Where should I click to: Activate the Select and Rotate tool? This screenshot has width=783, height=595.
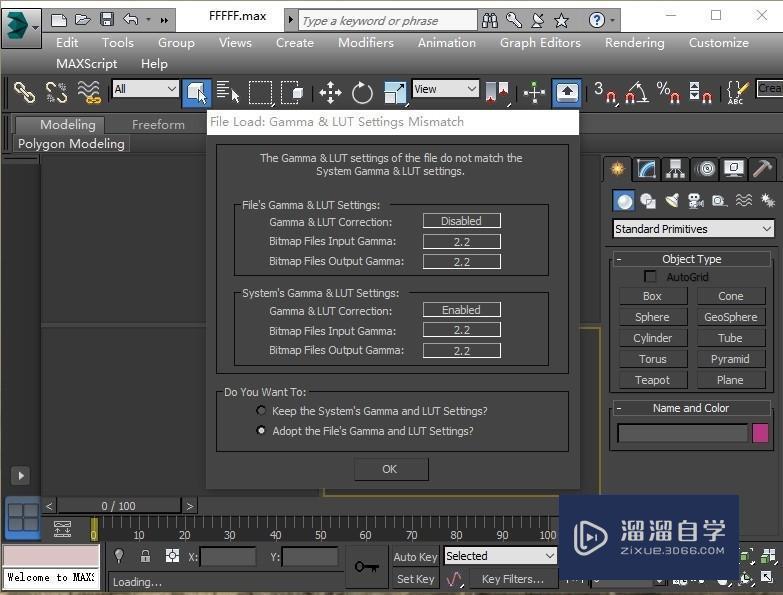coord(362,93)
